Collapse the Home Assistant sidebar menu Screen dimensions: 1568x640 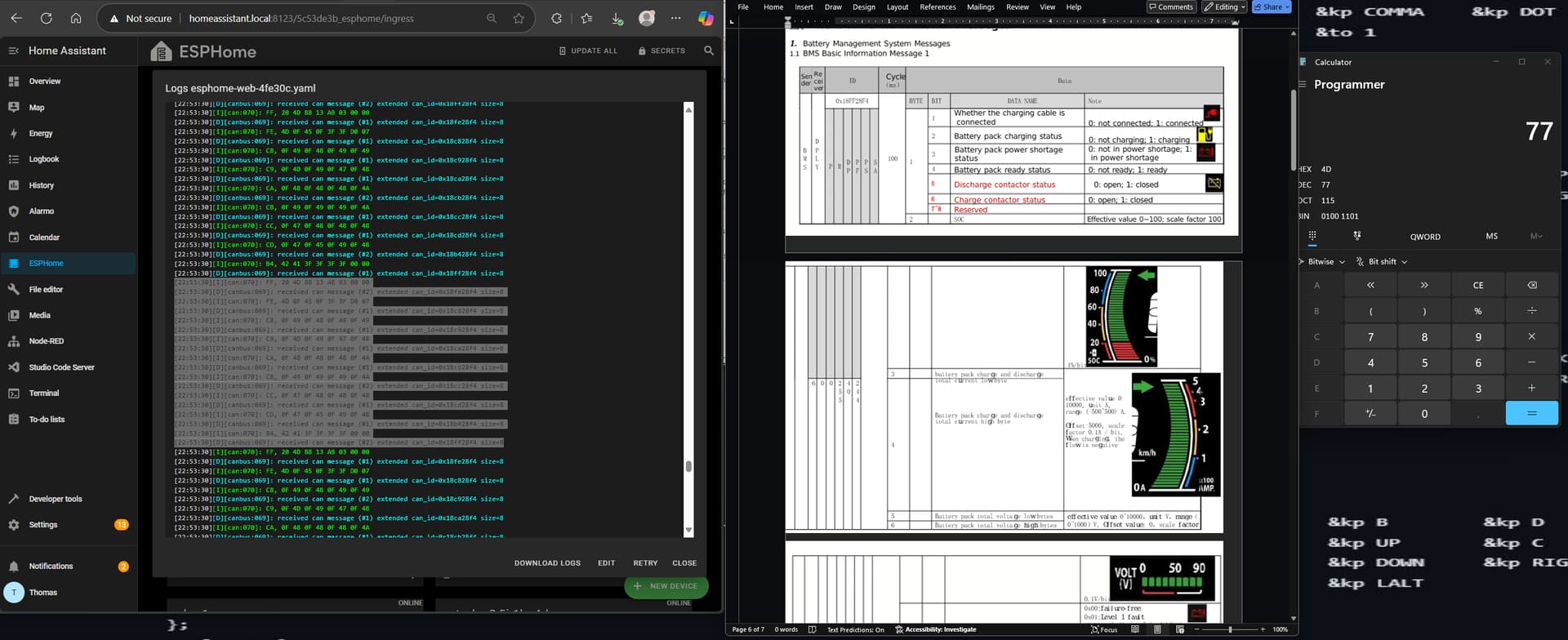pyautogui.click(x=14, y=51)
